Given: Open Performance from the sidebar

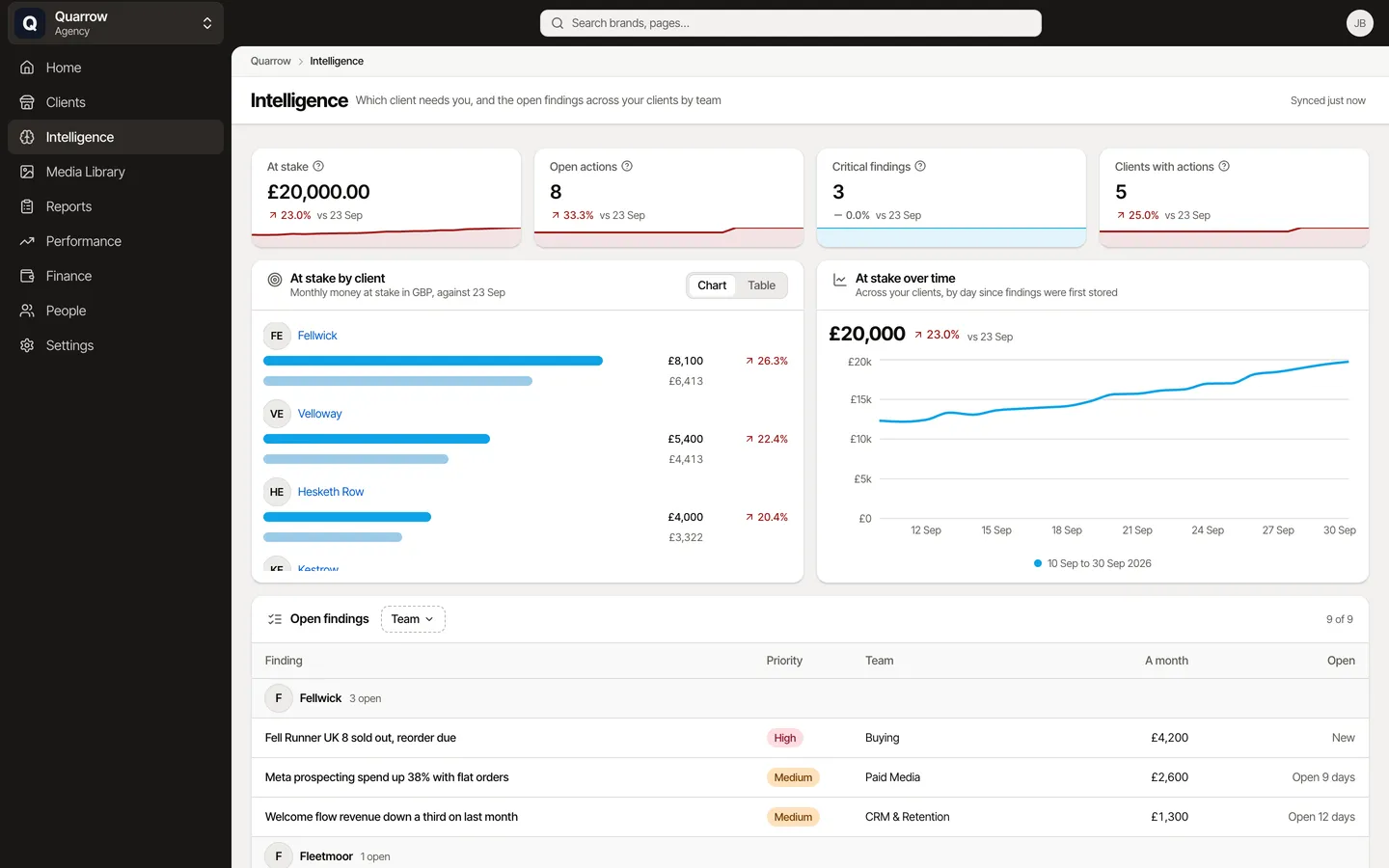Looking at the screenshot, I should pyautogui.click(x=116, y=241).
